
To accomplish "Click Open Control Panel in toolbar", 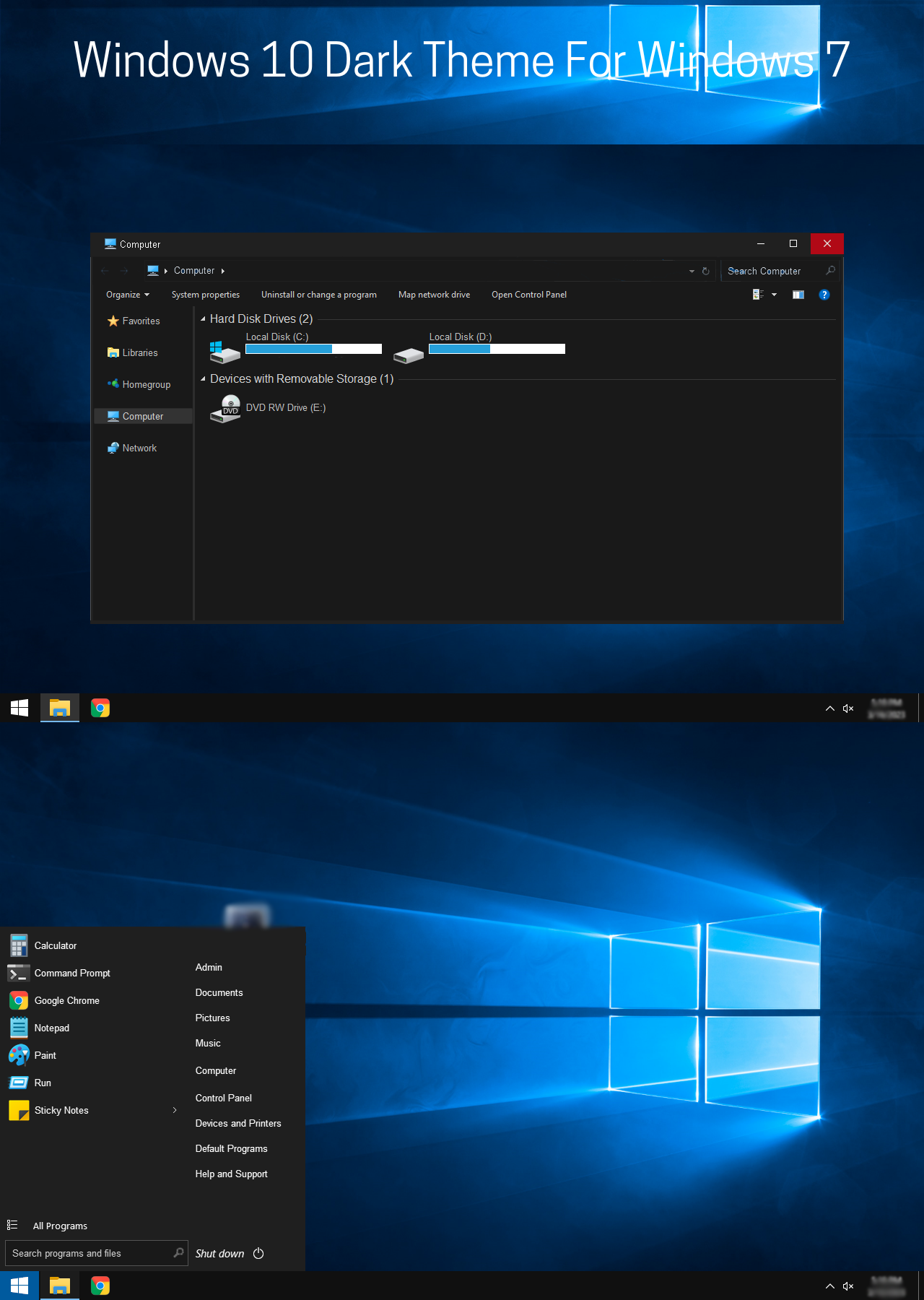I will tap(529, 295).
